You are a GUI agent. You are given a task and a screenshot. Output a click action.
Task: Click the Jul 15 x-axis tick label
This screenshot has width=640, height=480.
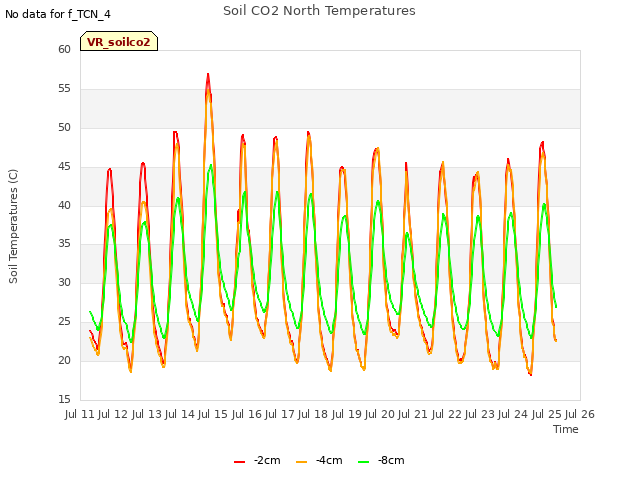(x=213, y=414)
